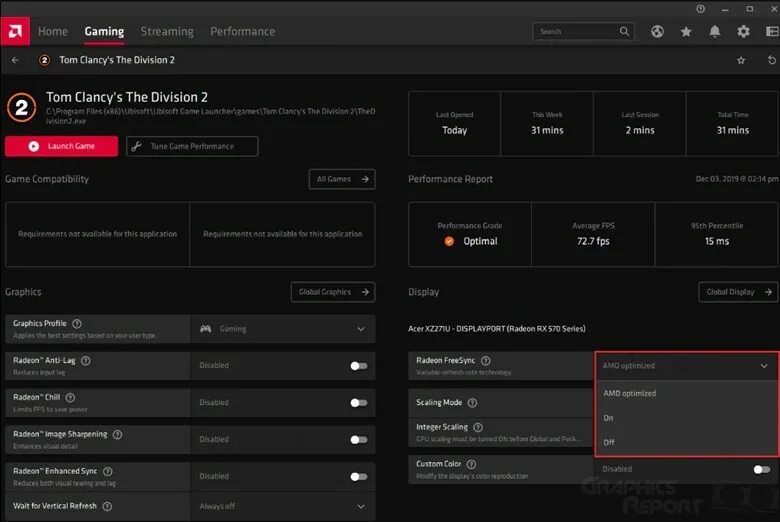Click the Average FPS 72.7 fps tile

593,234
